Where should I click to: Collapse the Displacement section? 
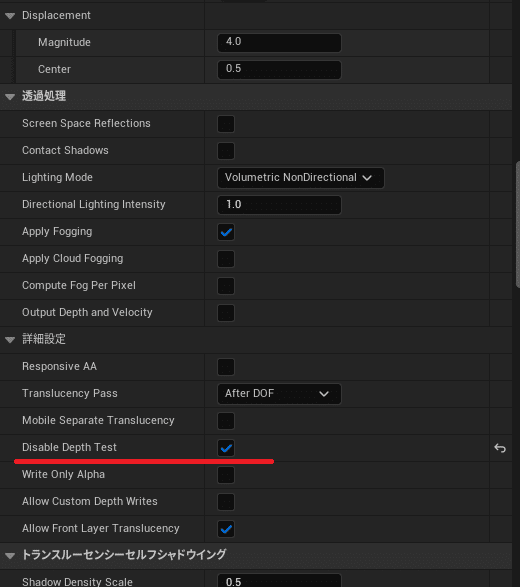[10, 16]
